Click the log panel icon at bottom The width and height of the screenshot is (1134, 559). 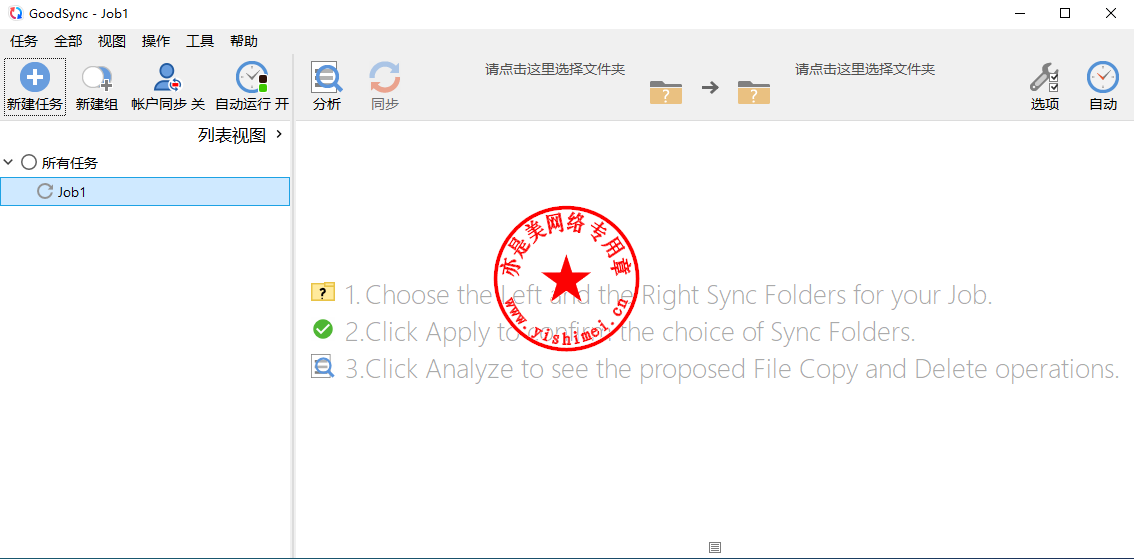[x=715, y=547]
